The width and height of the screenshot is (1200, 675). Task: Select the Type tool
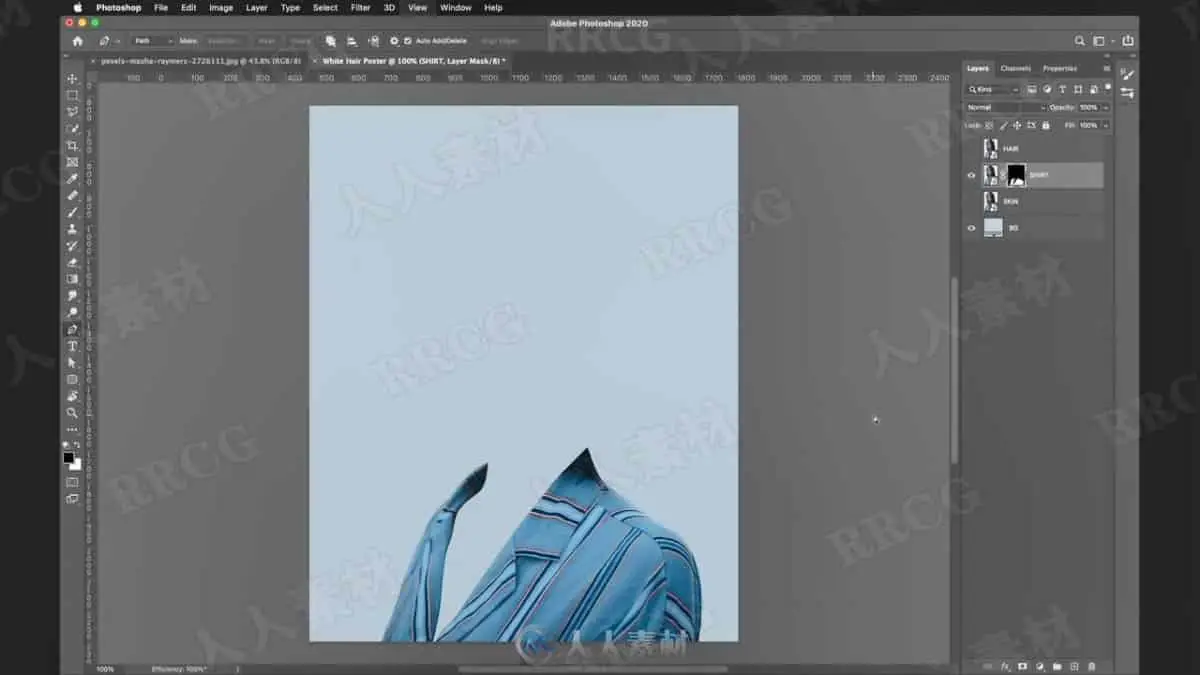[72, 346]
